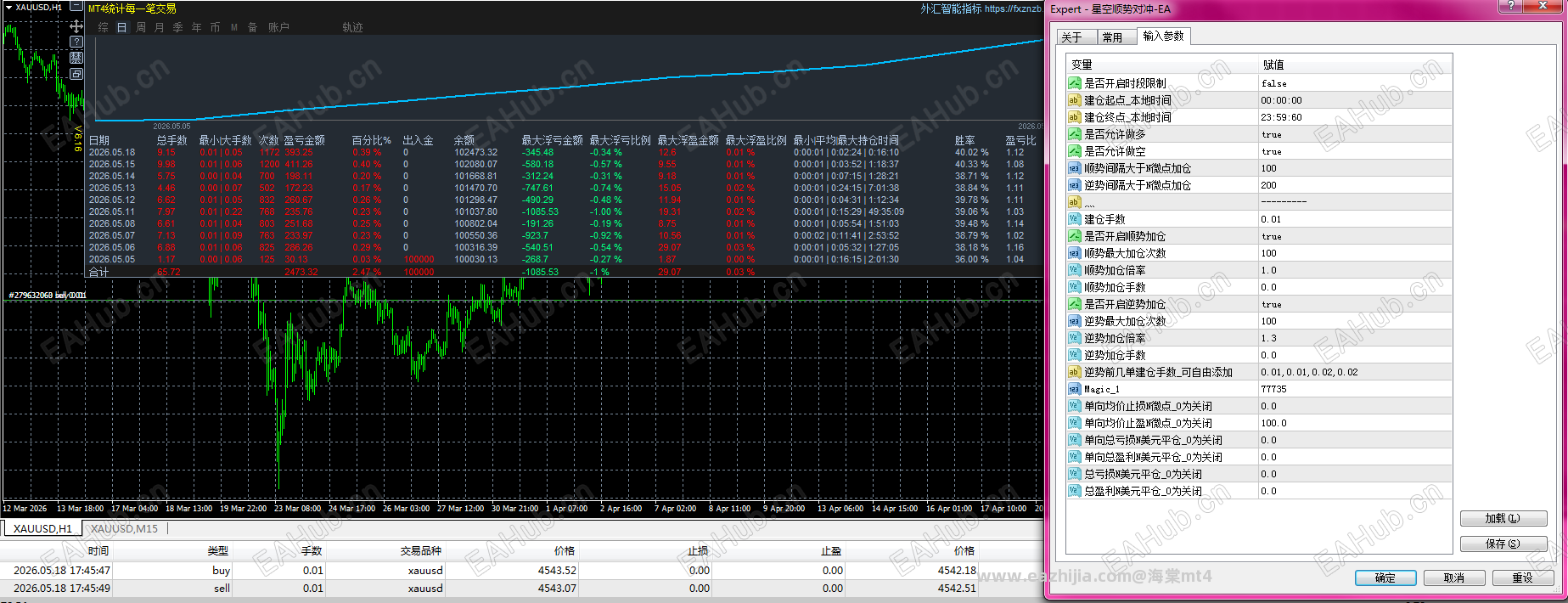Open the true value of 是否允许做多
Screen dimensions: 1568x603
click(1355, 134)
